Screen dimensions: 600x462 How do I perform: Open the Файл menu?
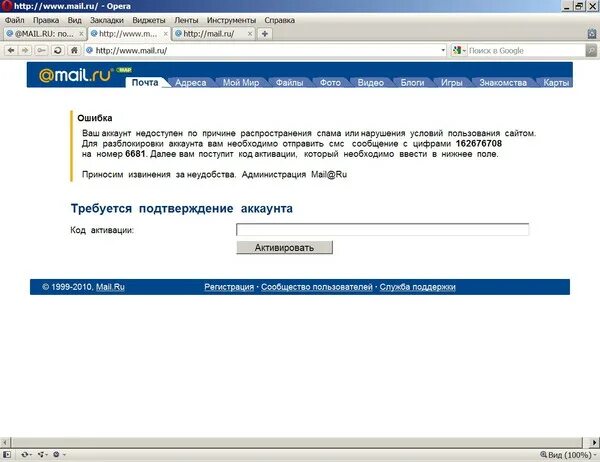click(15, 20)
